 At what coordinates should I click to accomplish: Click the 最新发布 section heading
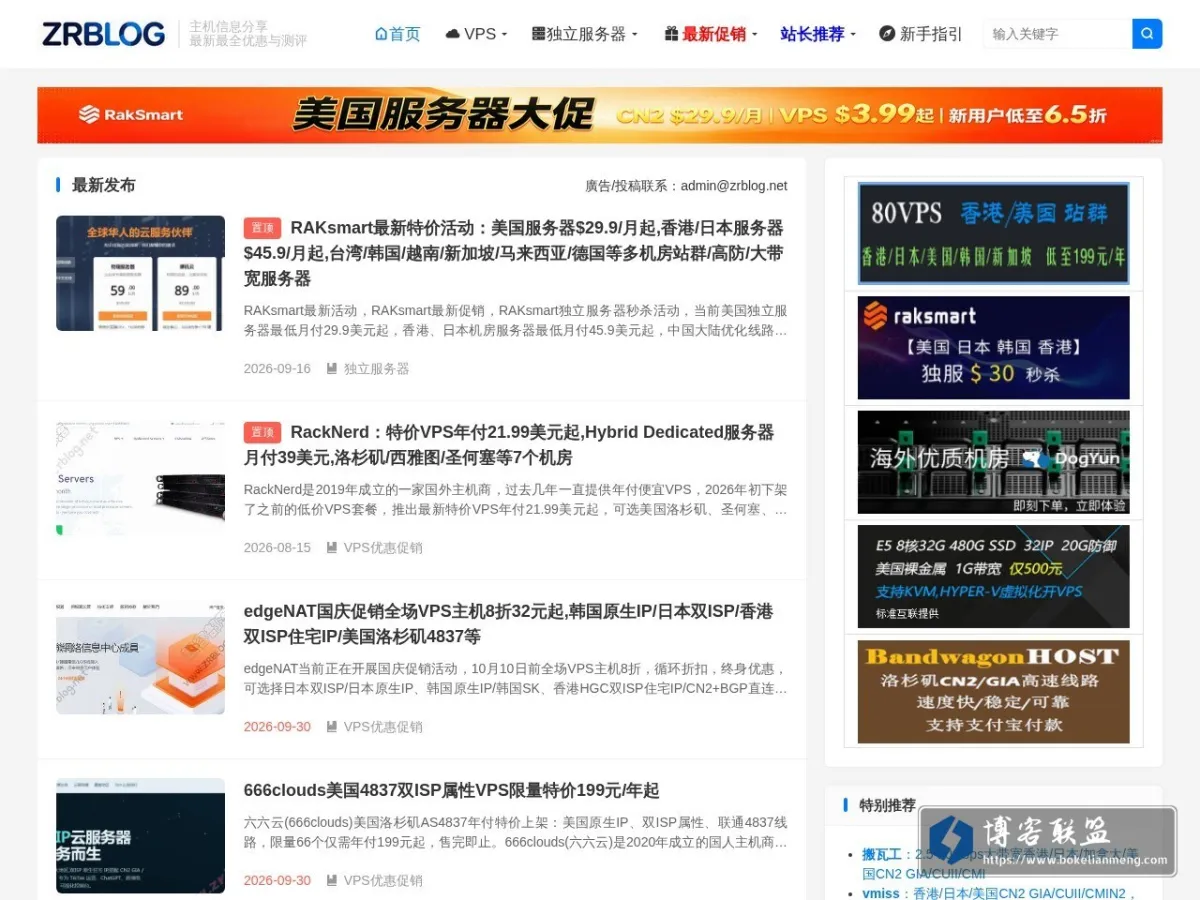pos(103,185)
